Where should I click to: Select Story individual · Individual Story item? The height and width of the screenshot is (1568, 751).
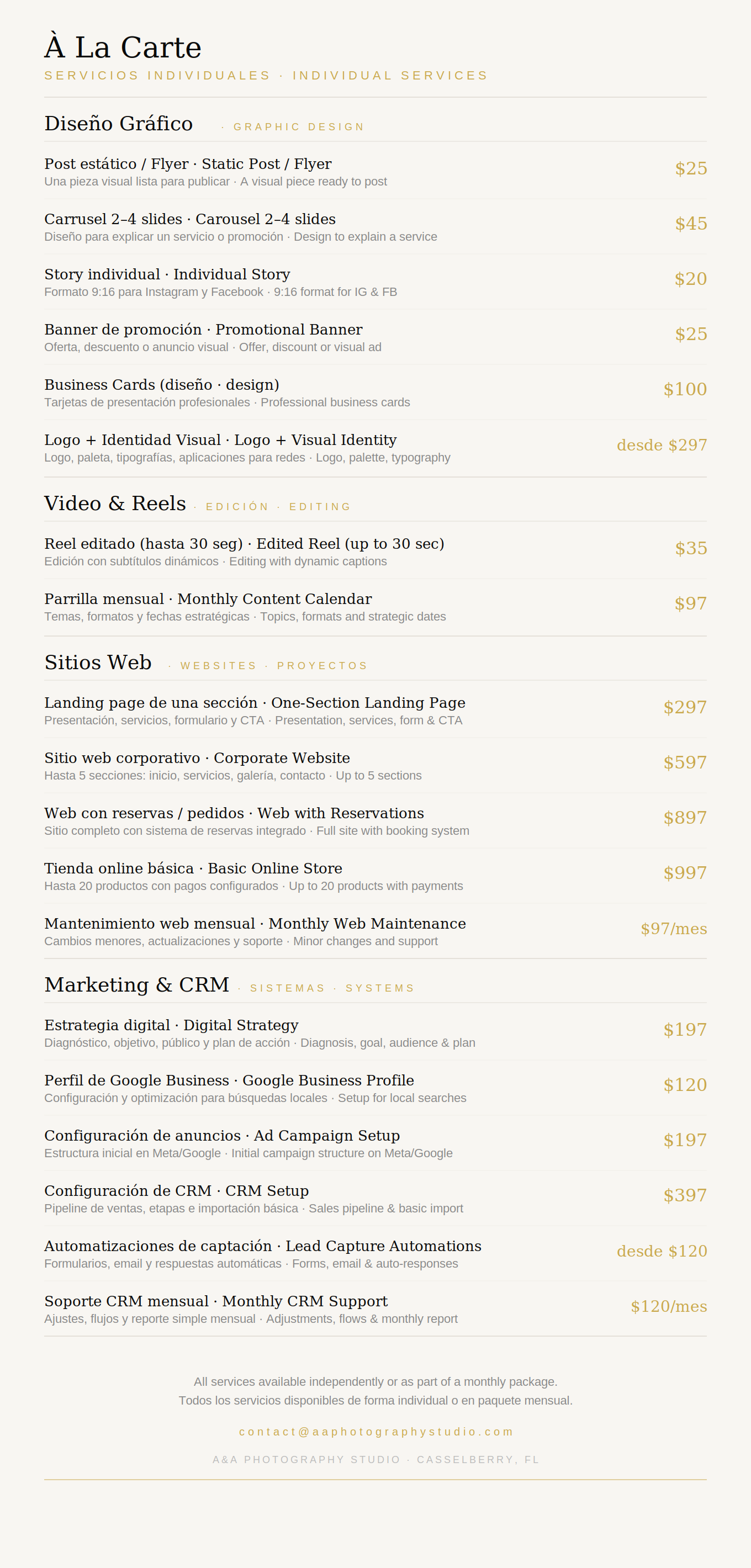(375, 282)
